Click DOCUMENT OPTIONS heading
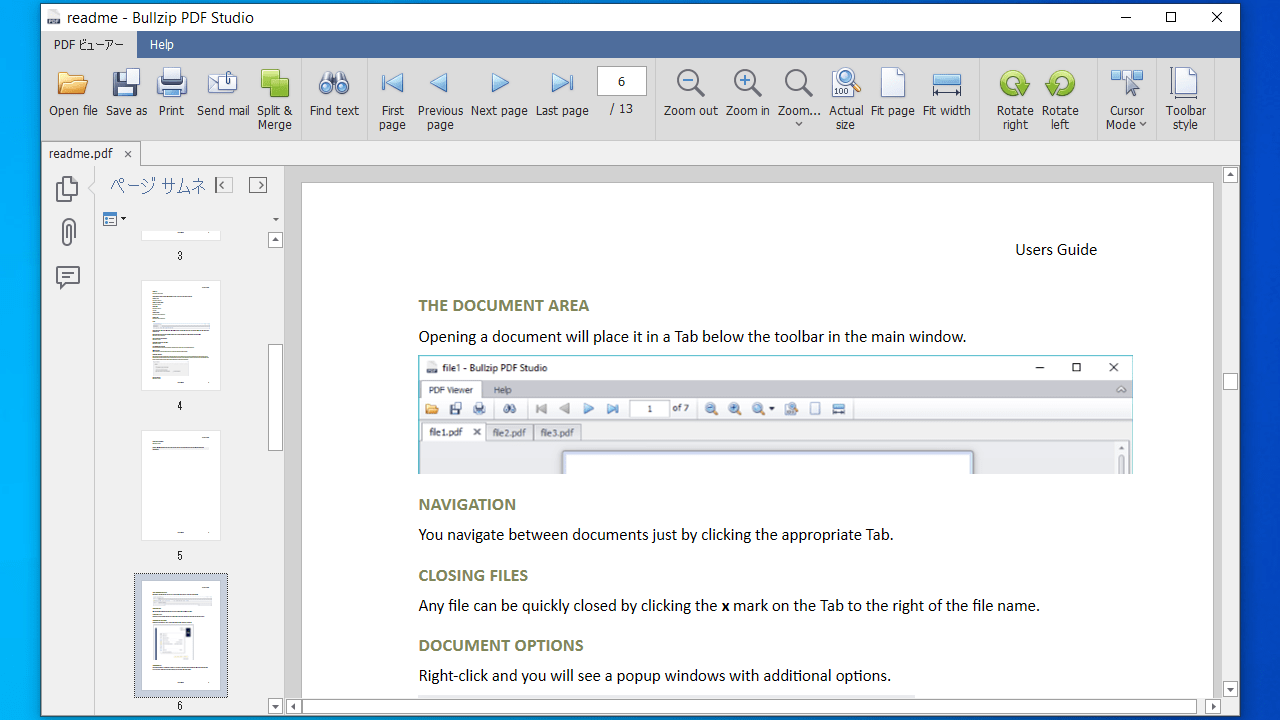This screenshot has height=720, width=1280. (501, 645)
